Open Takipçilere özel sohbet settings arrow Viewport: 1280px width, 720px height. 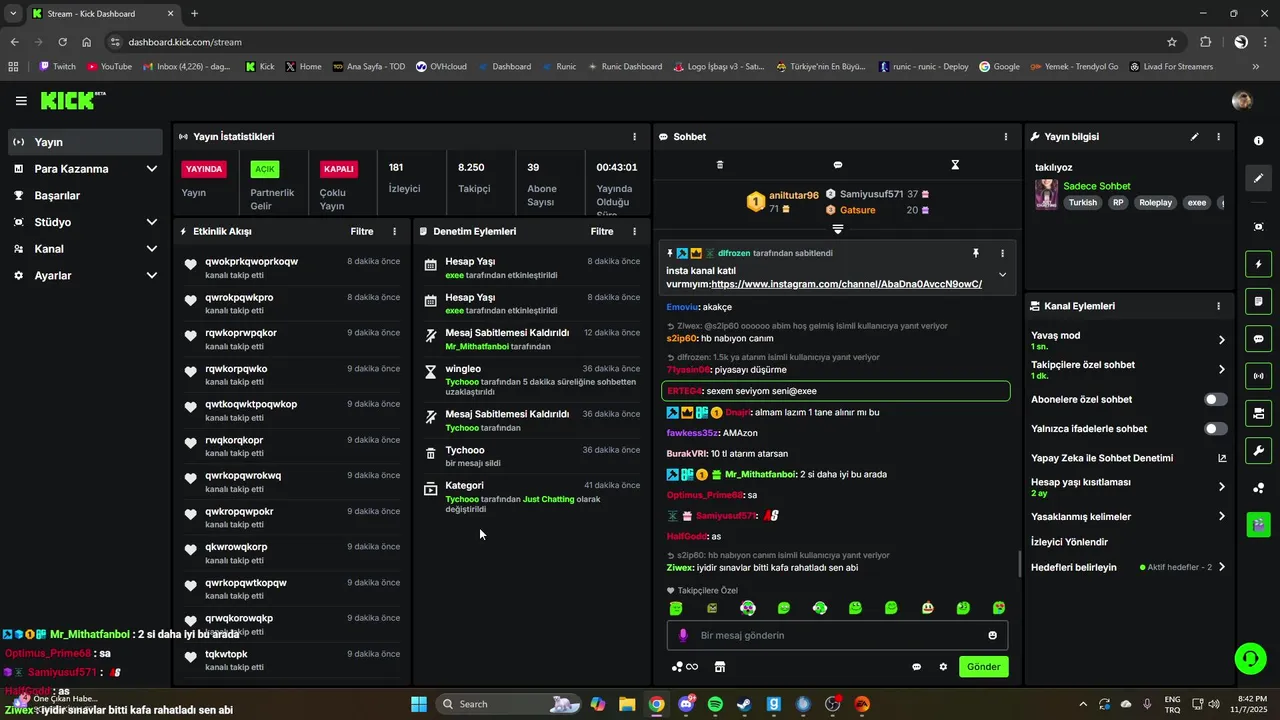(x=1221, y=369)
